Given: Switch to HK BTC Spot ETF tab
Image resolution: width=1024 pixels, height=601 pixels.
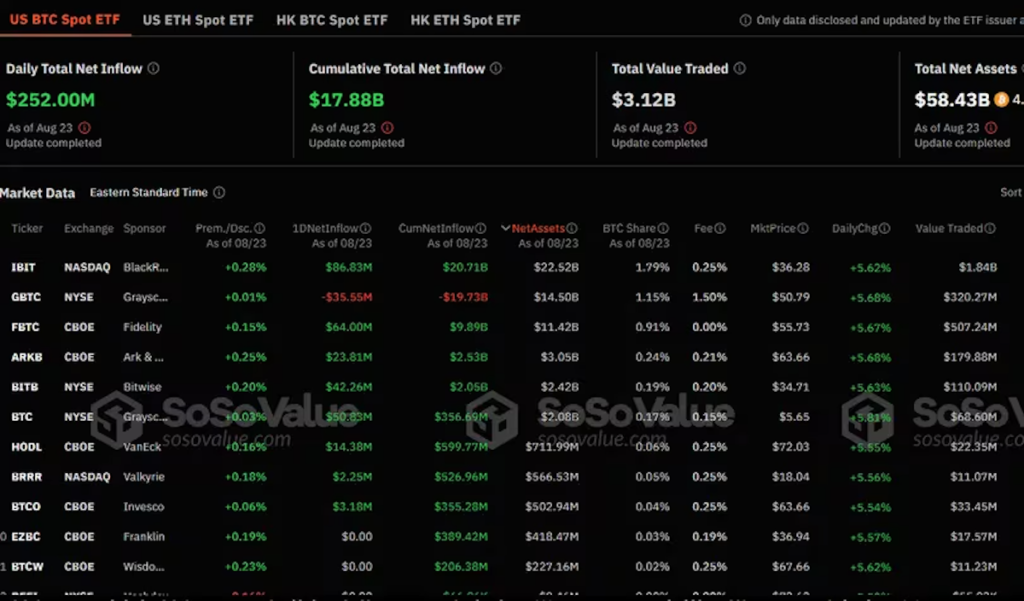Looking at the screenshot, I should click(332, 20).
